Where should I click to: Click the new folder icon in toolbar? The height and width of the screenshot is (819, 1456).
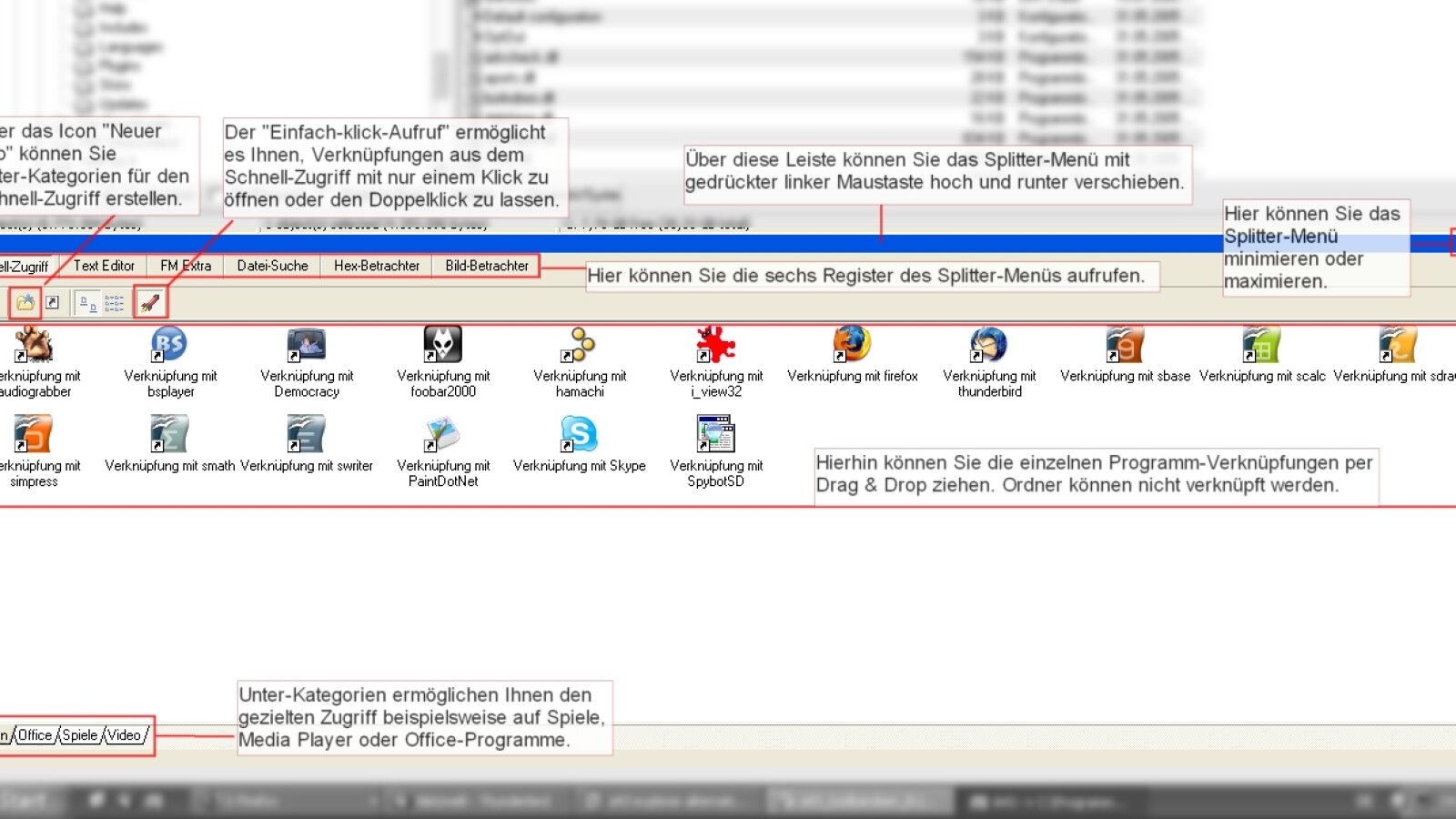(x=25, y=302)
